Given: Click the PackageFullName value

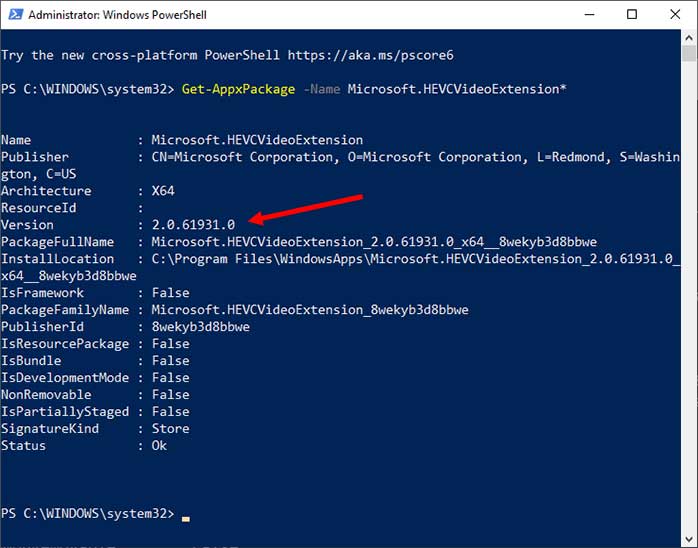Looking at the screenshot, I should (x=374, y=242).
